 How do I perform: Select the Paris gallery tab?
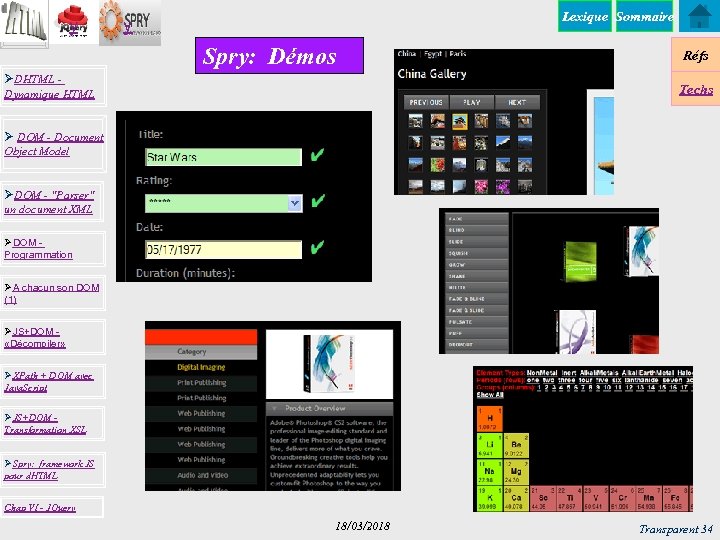pos(458,54)
